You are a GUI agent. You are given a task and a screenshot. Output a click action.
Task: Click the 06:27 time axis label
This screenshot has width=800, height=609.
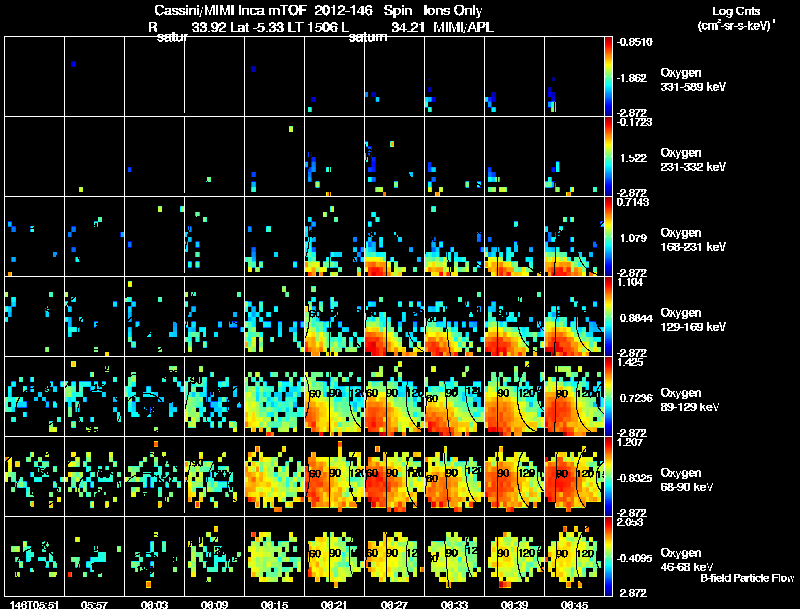pos(394,605)
